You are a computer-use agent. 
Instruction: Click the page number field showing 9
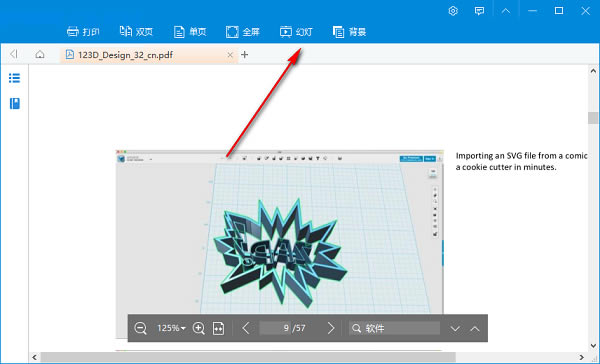[275, 328]
